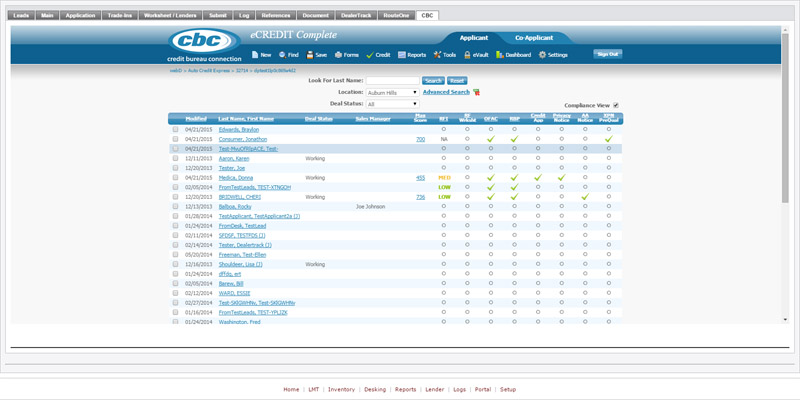This screenshot has height=400, width=800.
Task: Open the Find magnifier tool
Action: click(282, 55)
